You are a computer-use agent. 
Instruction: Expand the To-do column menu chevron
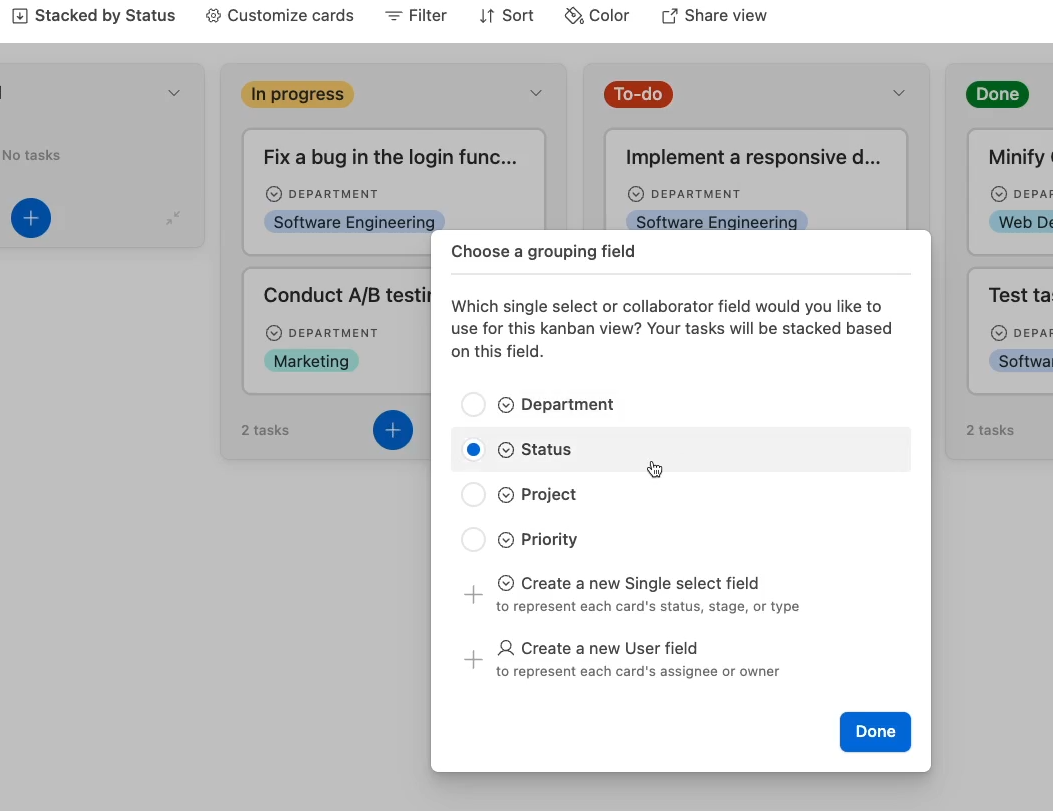tap(899, 93)
